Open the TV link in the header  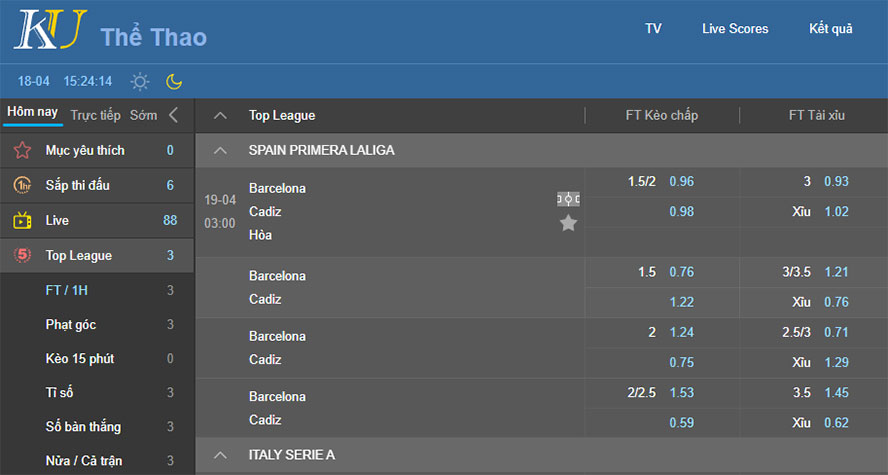(x=653, y=29)
